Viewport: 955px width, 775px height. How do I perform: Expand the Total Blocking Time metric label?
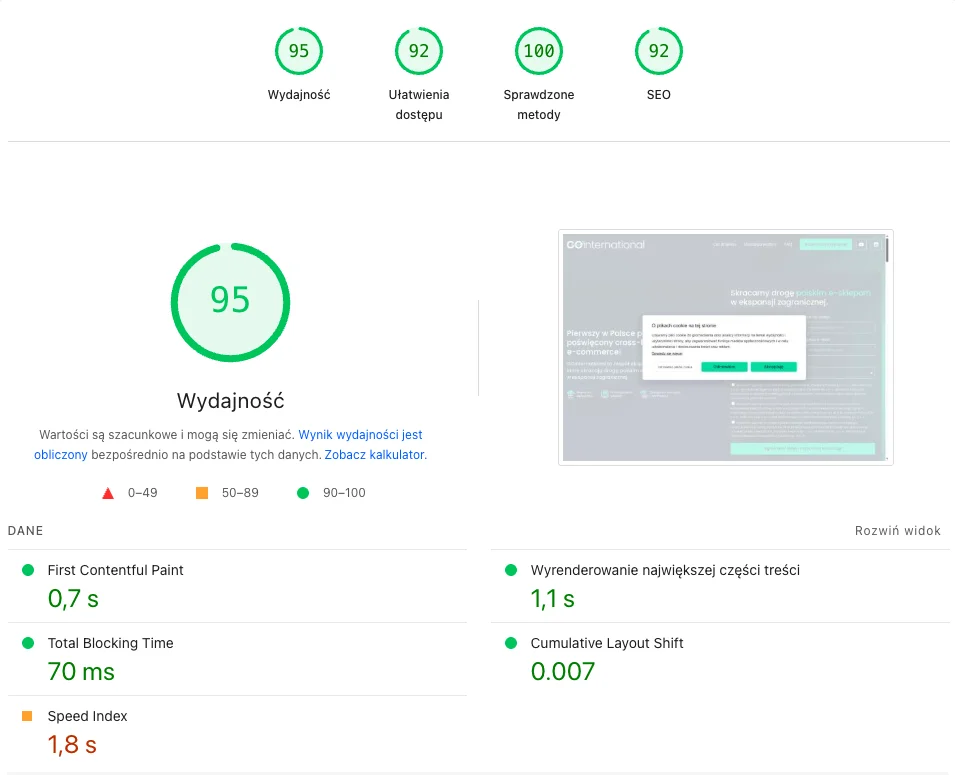pyautogui.click(x=110, y=643)
